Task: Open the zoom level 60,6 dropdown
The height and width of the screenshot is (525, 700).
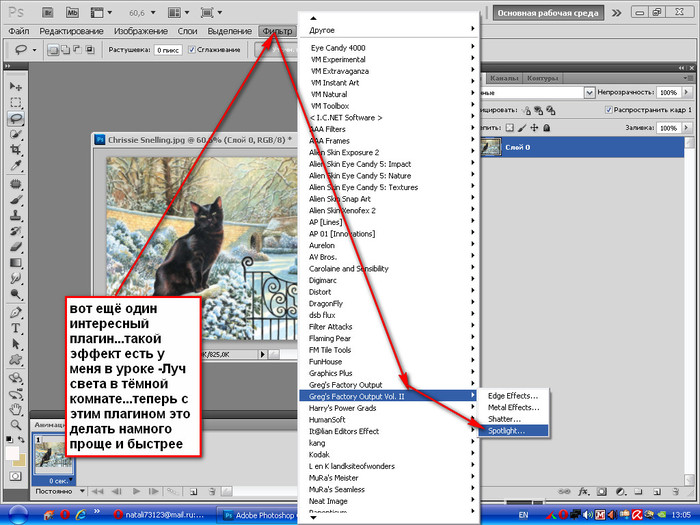Action: 153,13
